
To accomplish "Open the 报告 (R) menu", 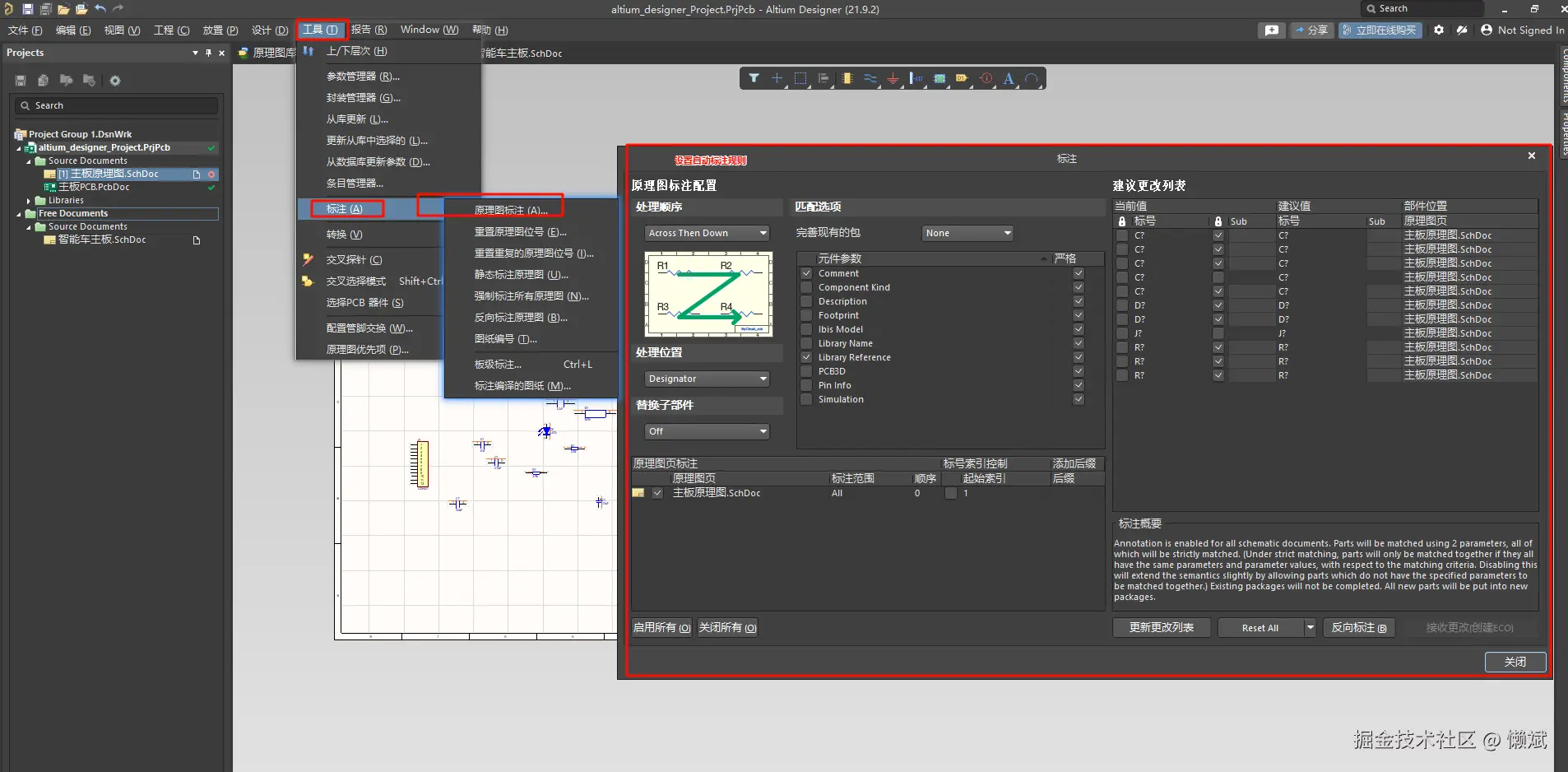I will [x=369, y=30].
